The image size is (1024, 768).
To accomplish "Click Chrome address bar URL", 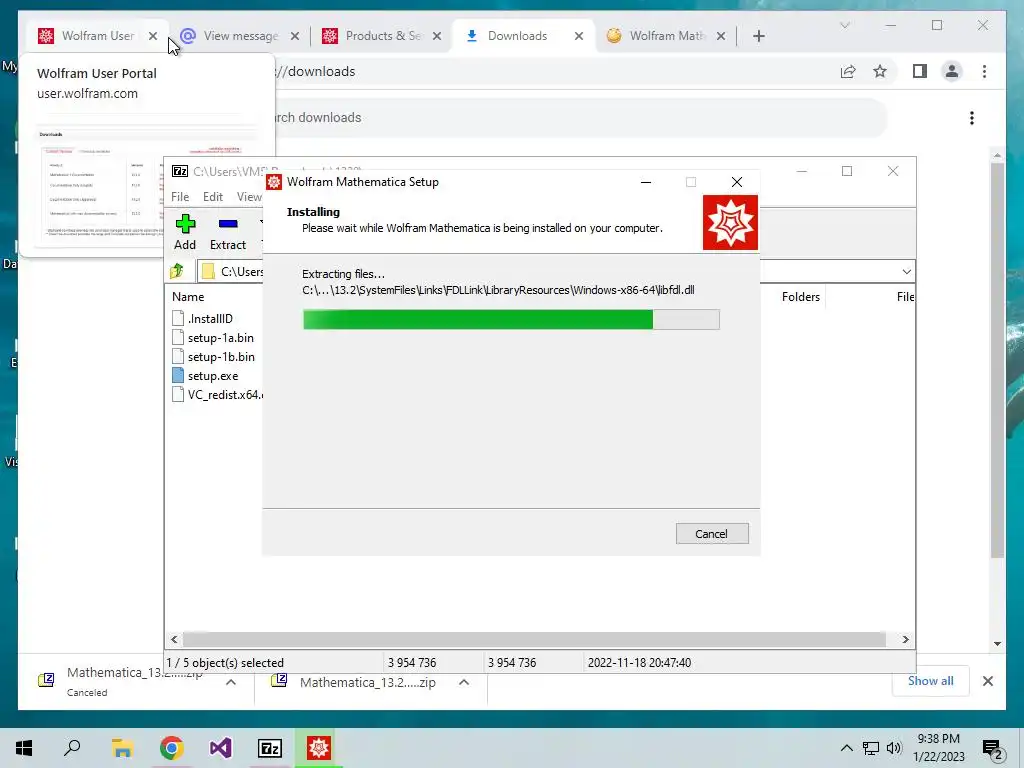I will pos(317,71).
